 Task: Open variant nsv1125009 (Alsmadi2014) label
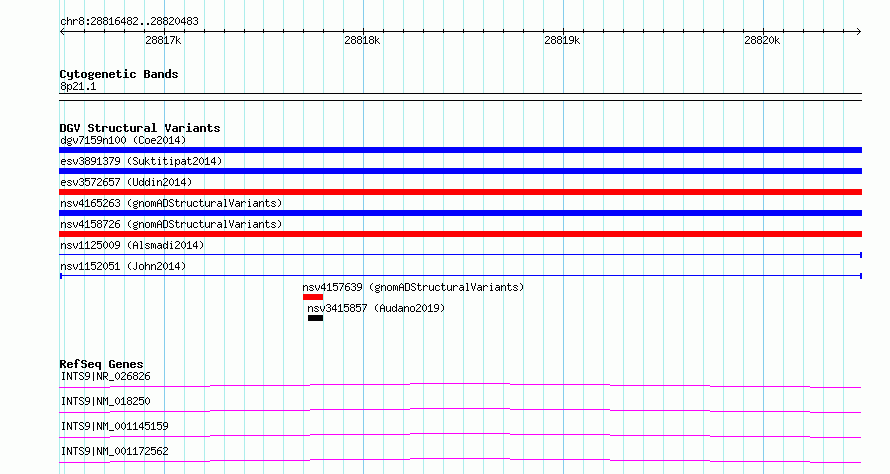click(132, 245)
